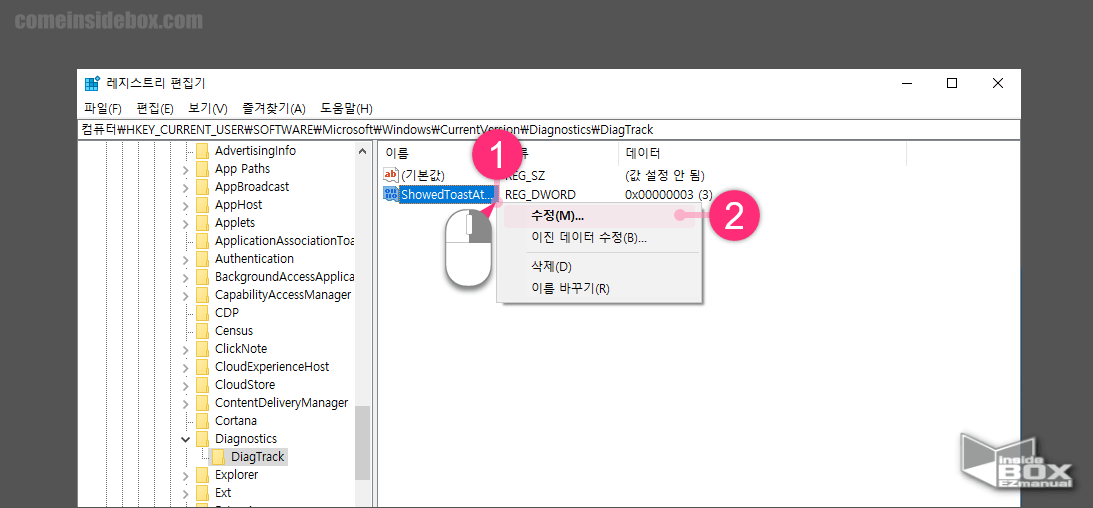Open the 파일(F) menu
1093x508 pixels.
[x=102, y=109]
